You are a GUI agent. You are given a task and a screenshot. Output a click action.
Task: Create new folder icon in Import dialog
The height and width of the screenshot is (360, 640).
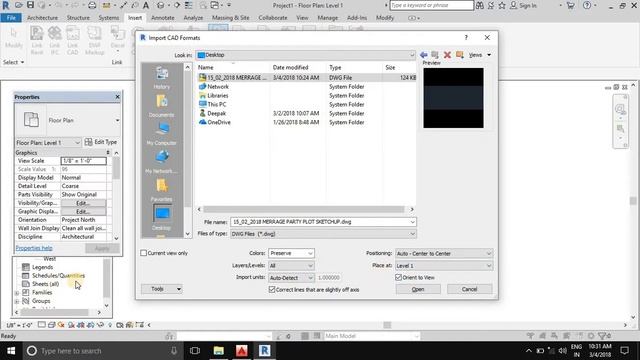click(460, 55)
